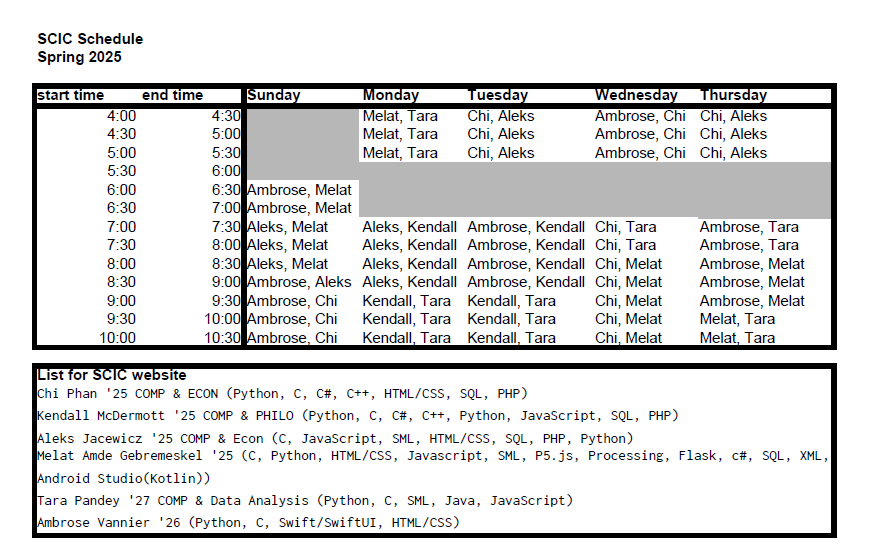The image size is (870, 554).
Task: Click the 'Tara Pandey '27 COMP & Data Analysis' line
Action: (x=305, y=501)
